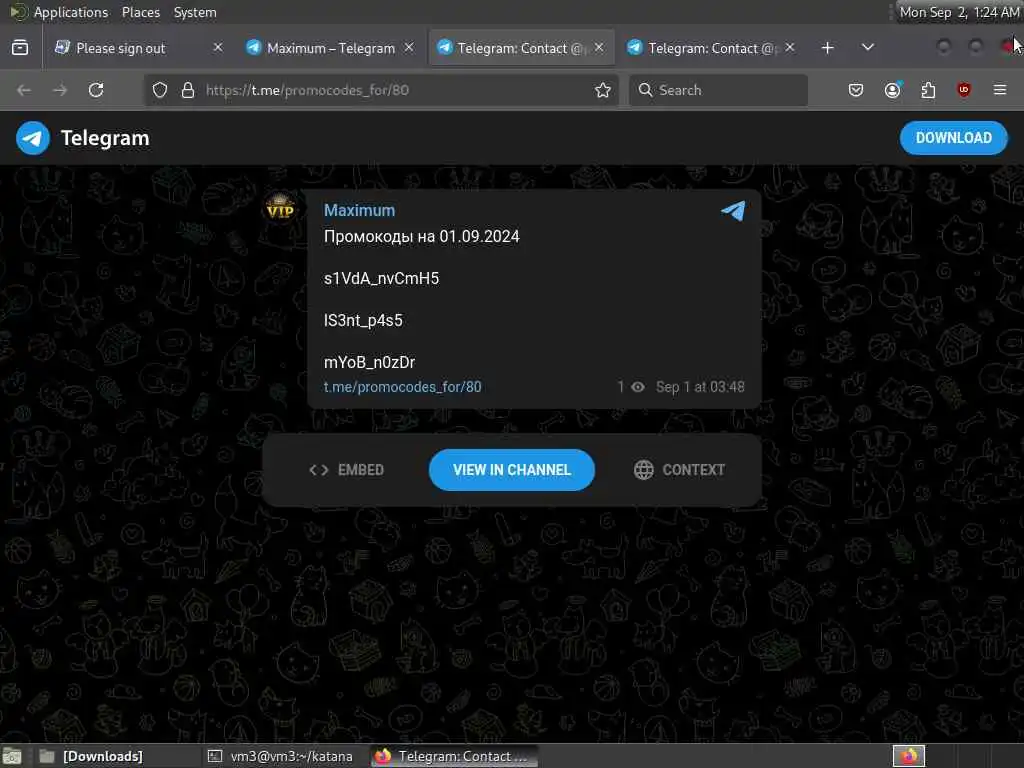Click the browser forward arrow
Screen dimensions: 1024x768
[x=59, y=90]
